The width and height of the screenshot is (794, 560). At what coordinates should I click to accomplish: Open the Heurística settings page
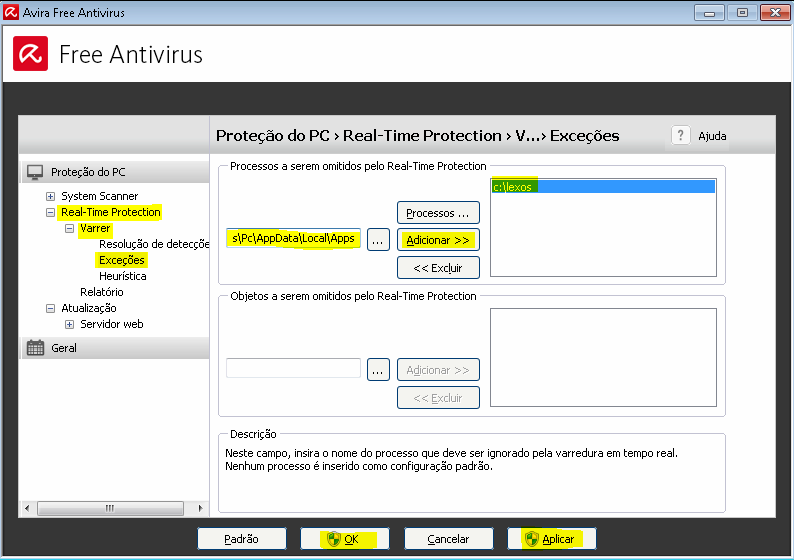(x=123, y=276)
